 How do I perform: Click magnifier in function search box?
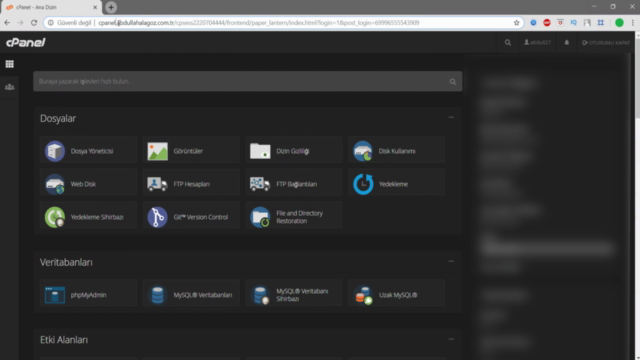click(453, 82)
